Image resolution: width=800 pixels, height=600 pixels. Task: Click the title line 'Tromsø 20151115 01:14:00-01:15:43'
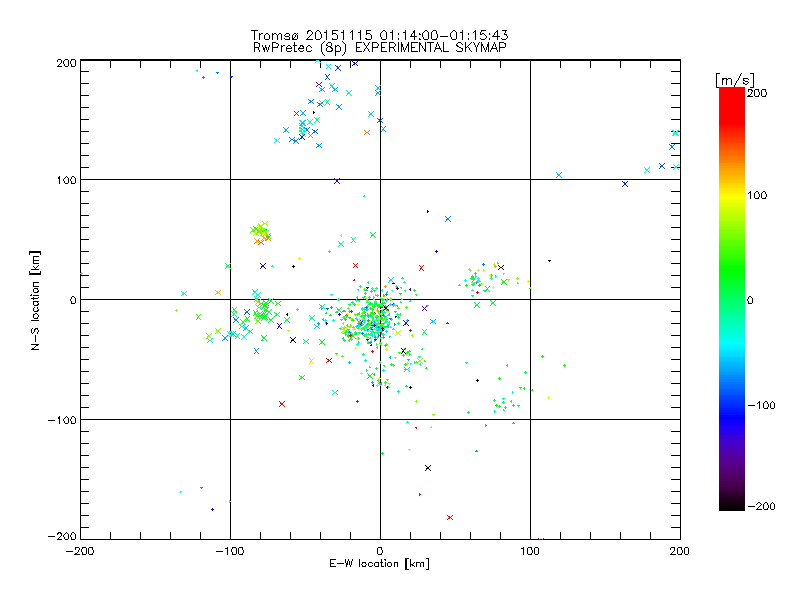click(x=380, y=35)
